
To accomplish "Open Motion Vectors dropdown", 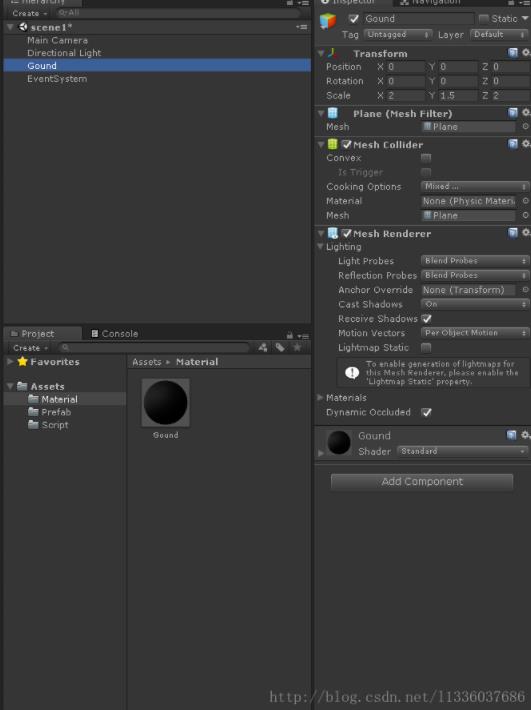I will [475, 333].
